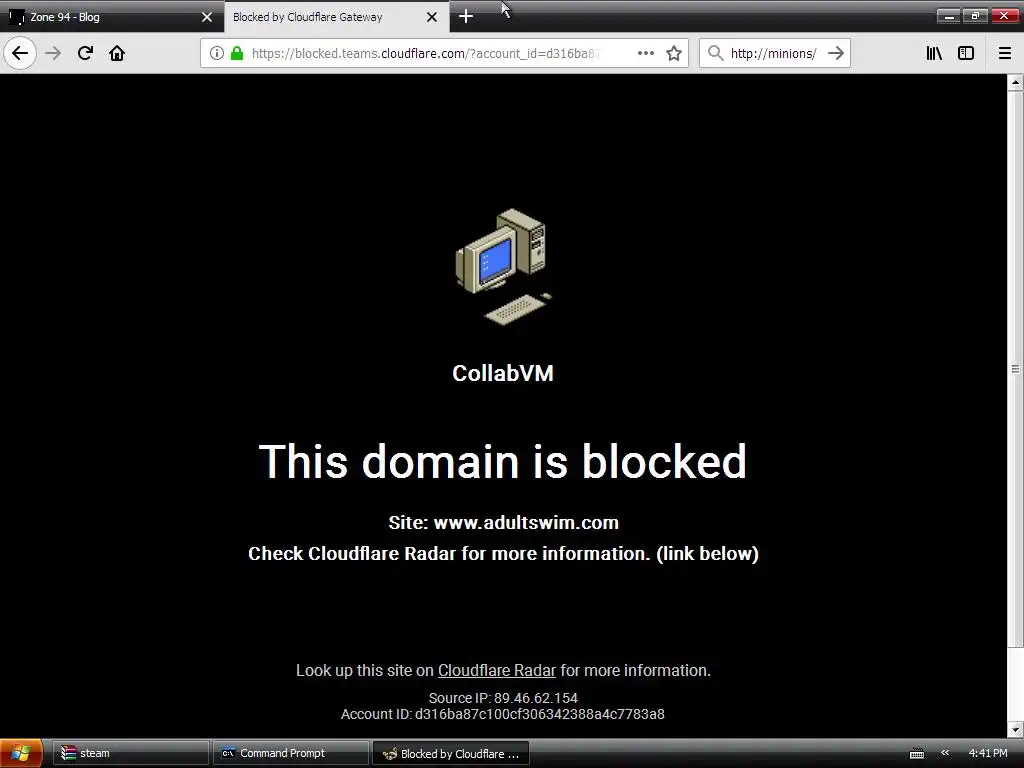Image resolution: width=1024 pixels, height=768 pixels.
Task: Click the search box containing http://minions/
Action: coord(774,53)
